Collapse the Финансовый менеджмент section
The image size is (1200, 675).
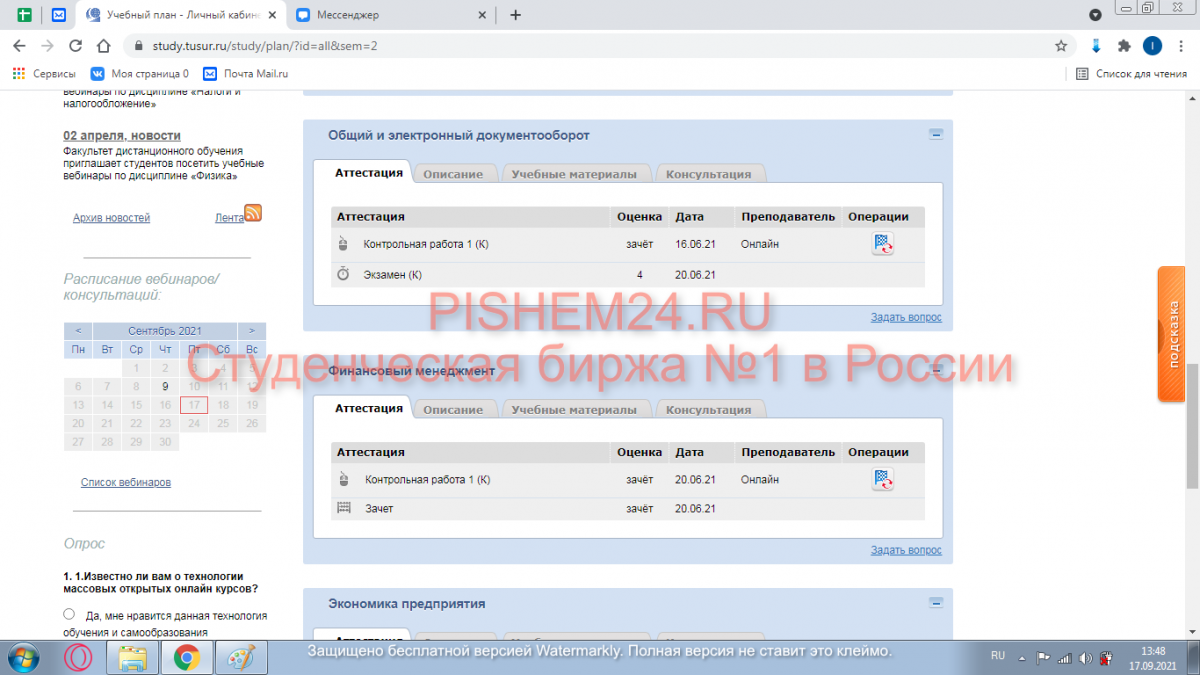click(936, 369)
